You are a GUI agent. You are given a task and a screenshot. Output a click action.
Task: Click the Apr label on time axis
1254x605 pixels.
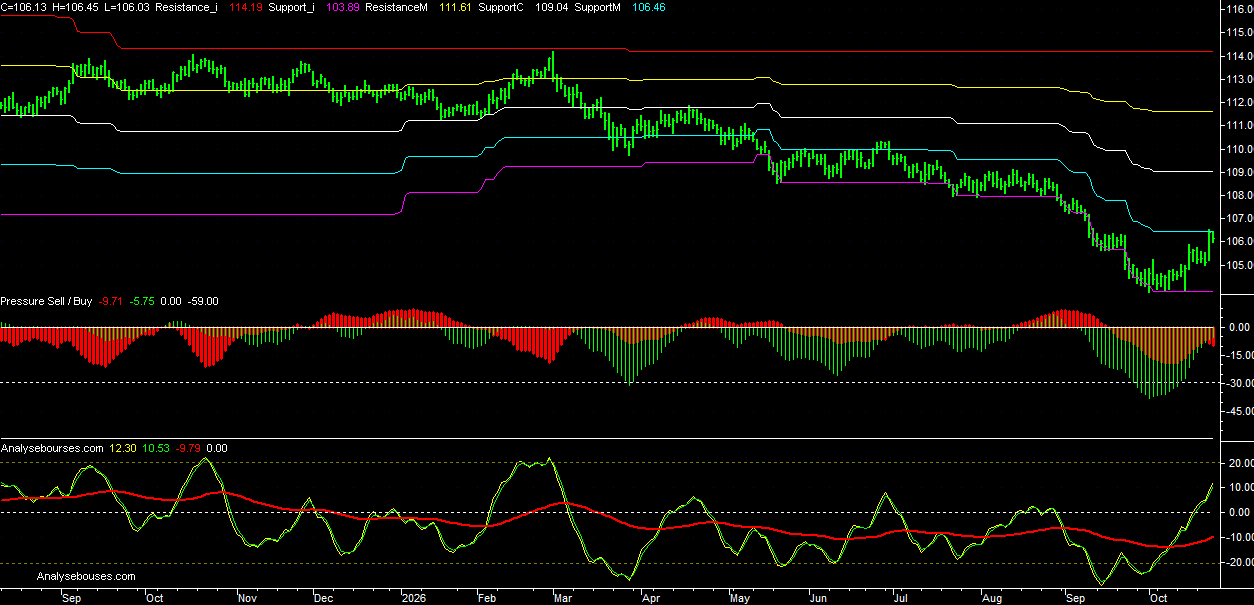tap(650, 598)
